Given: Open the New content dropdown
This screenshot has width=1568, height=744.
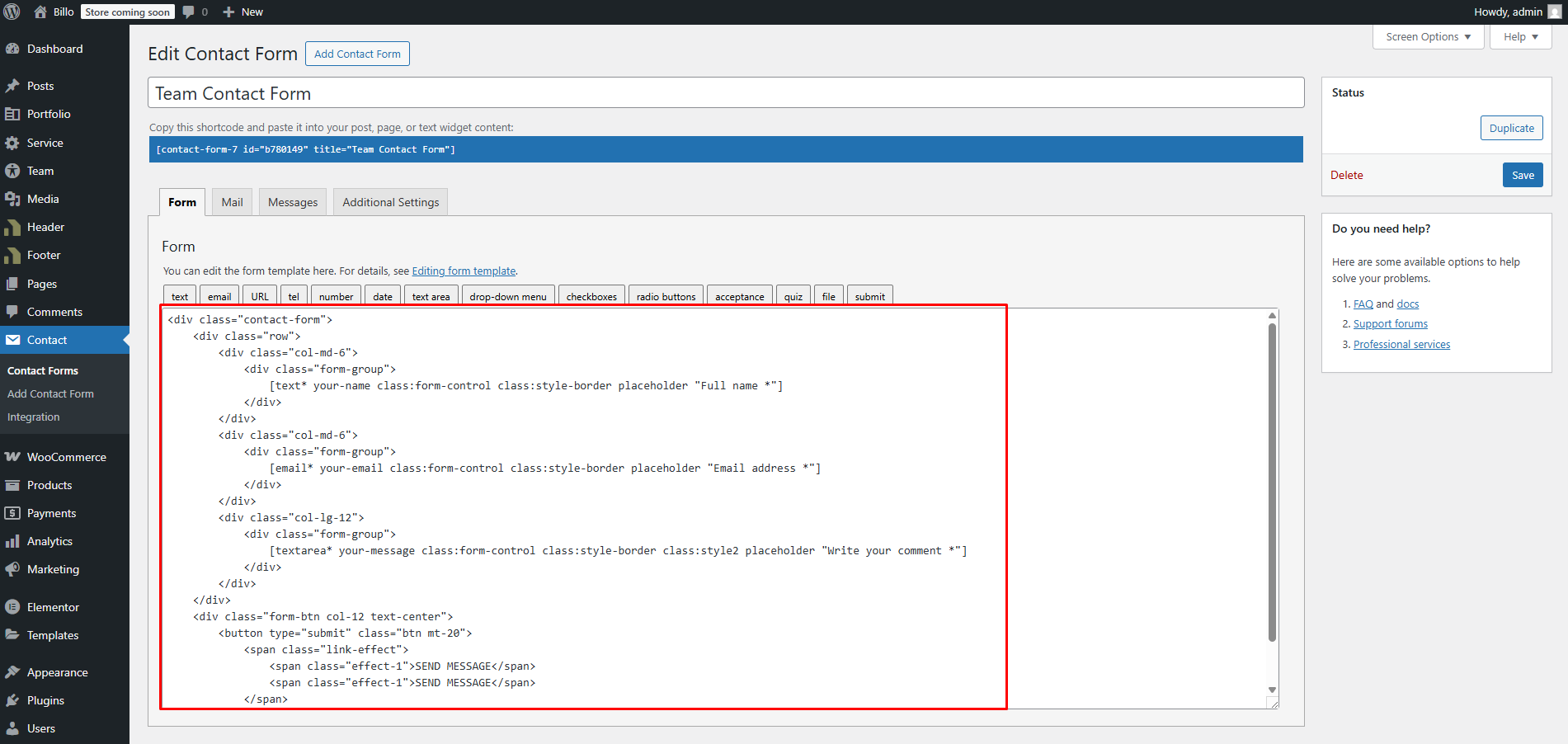Looking at the screenshot, I should [x=243, y=12].
